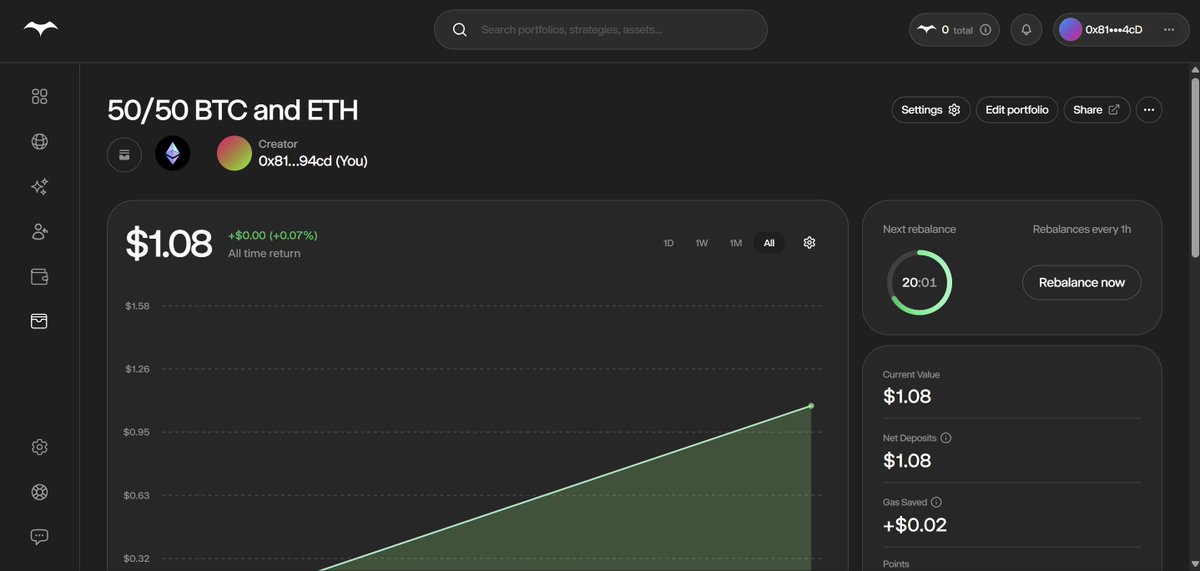Click the Edit portfolio button
The image size is (1200, 571).
point(1017,110)
